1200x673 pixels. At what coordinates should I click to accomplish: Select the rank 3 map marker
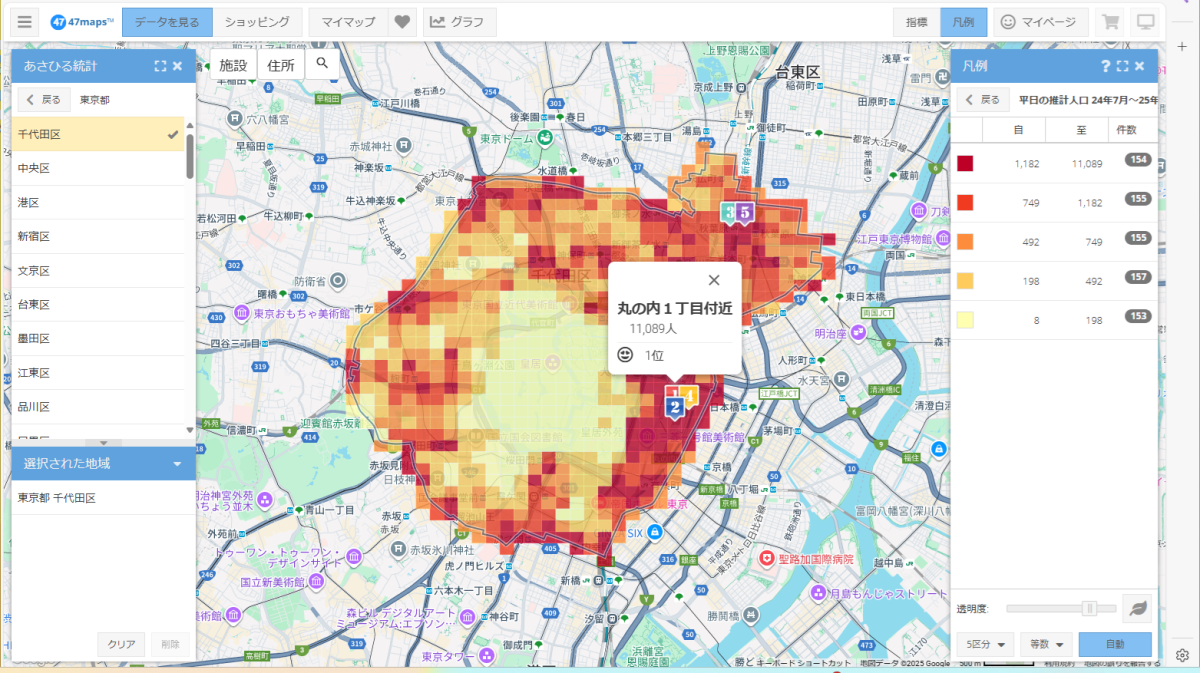[x=729, y=212]
